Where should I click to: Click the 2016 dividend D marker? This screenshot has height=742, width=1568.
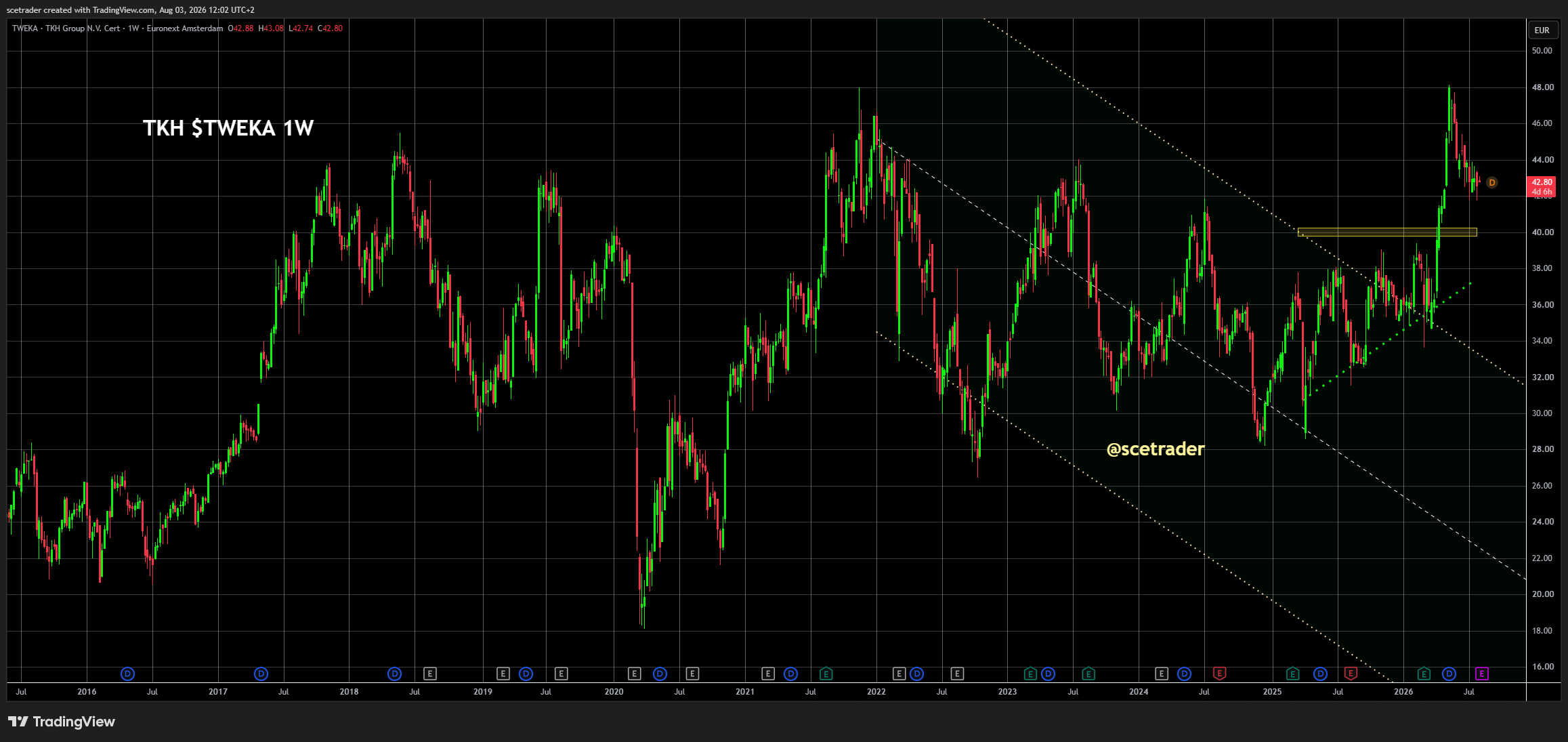pyautogui.click(x=127, y=674)
